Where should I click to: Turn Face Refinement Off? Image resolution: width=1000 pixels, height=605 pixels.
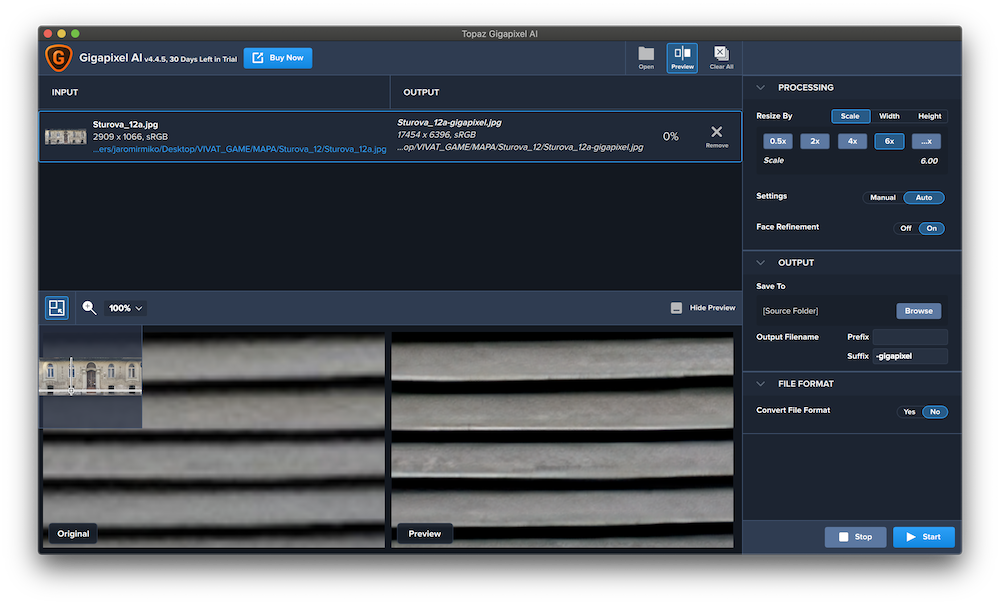906,228
